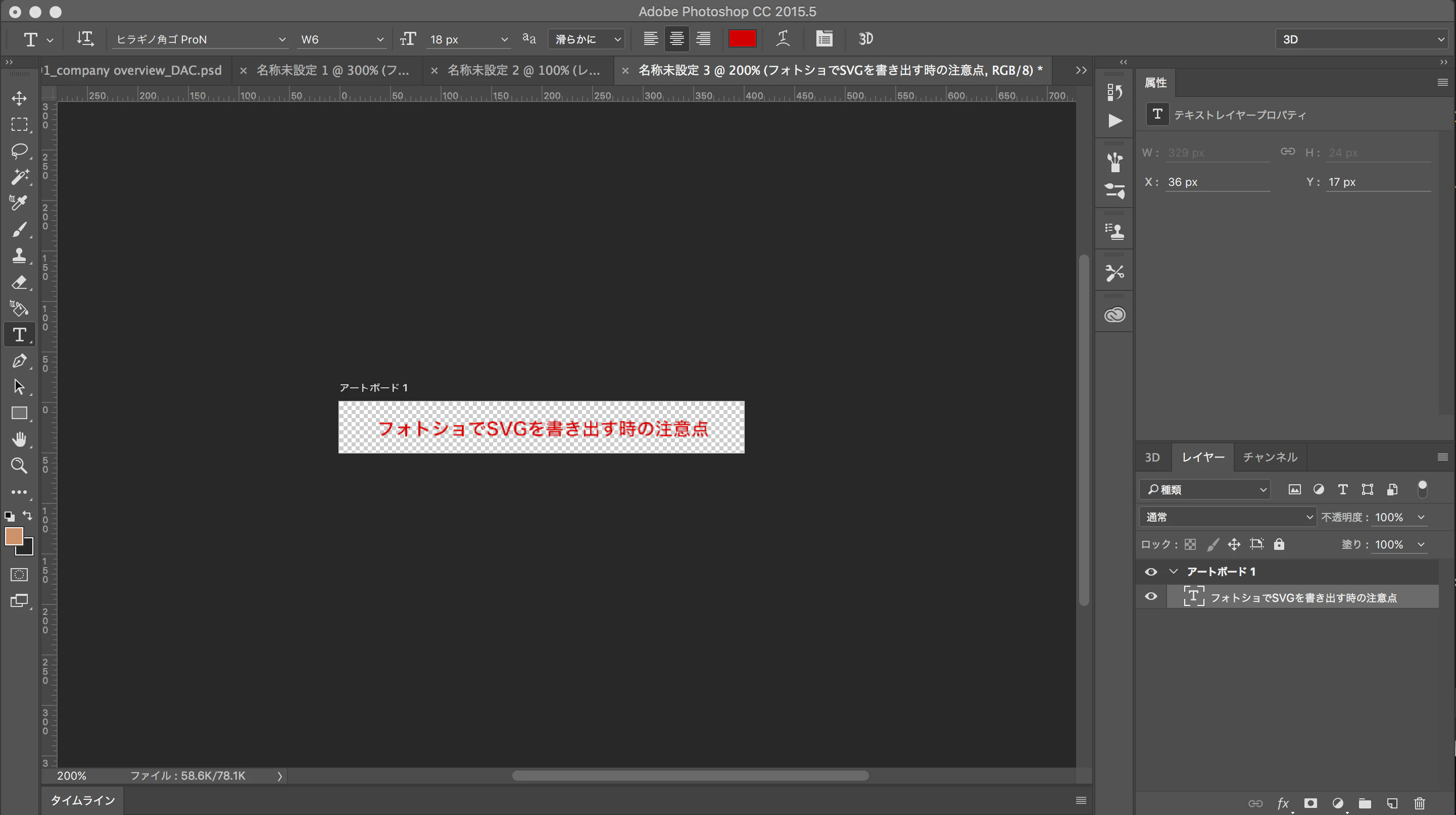The width and height of the screenshot is (1456, 815).
Task: Toggle text orientation button
Action: coord(85,38)
